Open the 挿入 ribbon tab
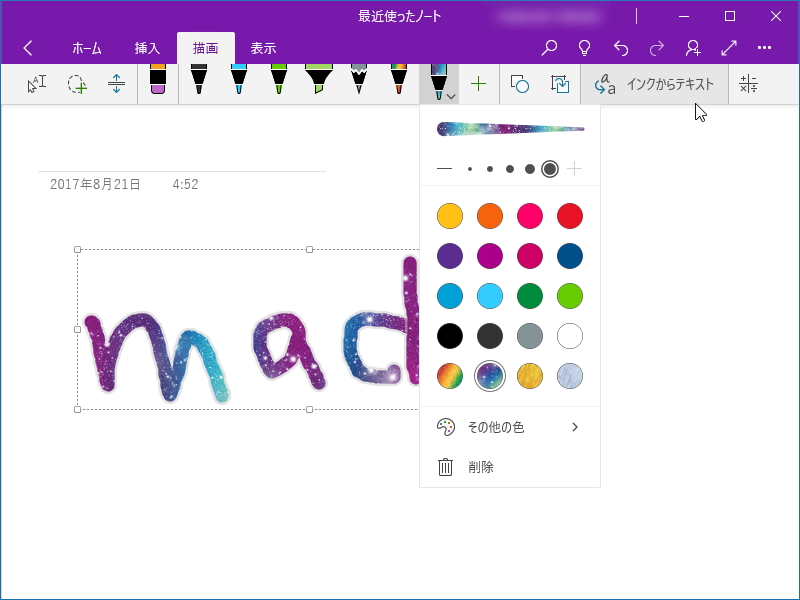This screenshot has width=800, height=600. pos(147,47)
